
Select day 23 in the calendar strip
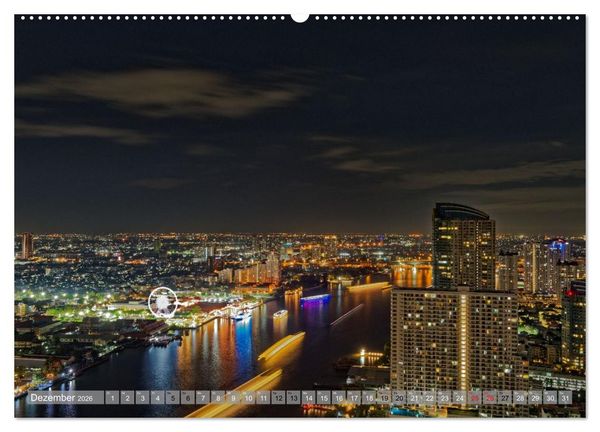coord(445,398)
